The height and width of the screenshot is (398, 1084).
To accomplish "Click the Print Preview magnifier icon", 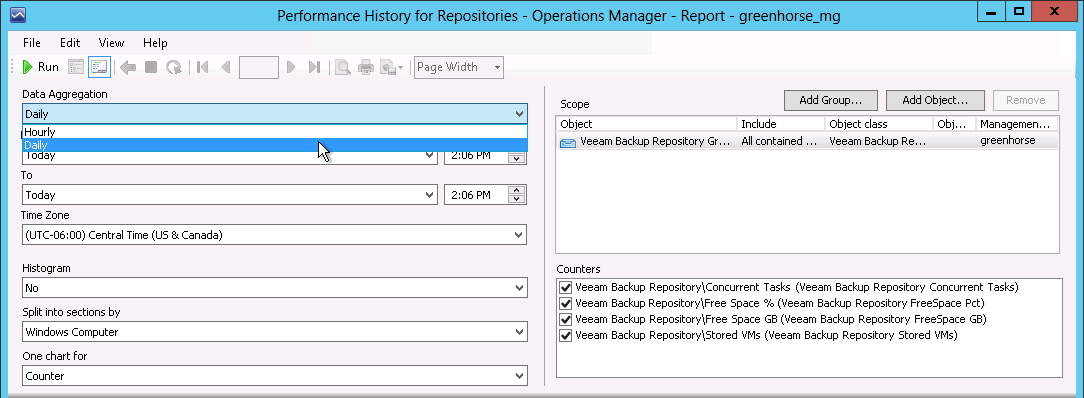I will click(342, 67).
